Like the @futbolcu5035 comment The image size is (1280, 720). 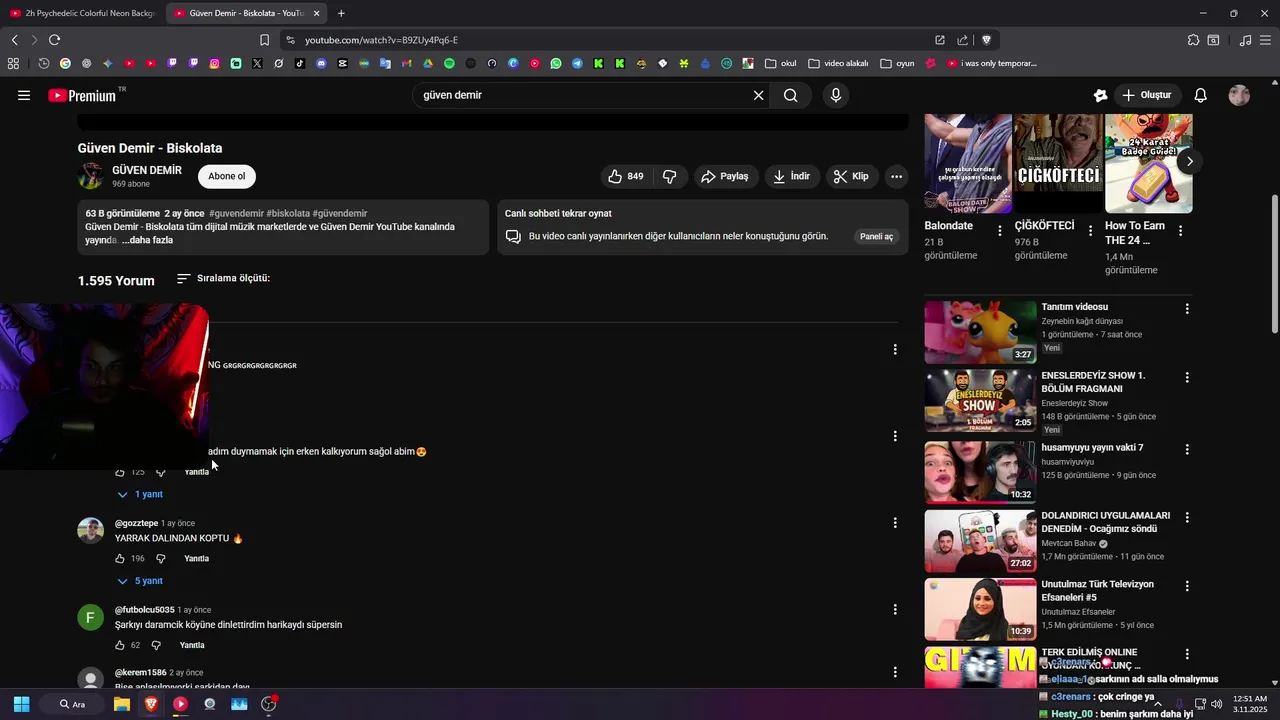click(120, 645)
